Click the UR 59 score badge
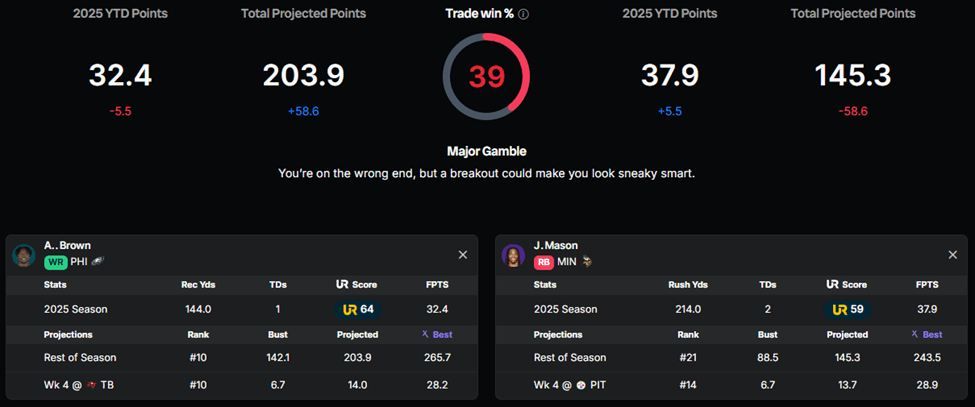Screen dimensions: 975x407 [x=848, y=309]
